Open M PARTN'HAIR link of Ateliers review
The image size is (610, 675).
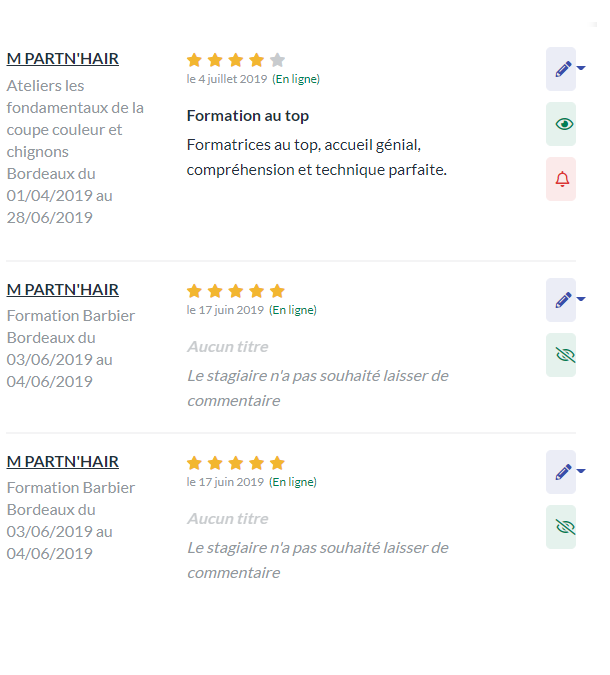point(62,59)
